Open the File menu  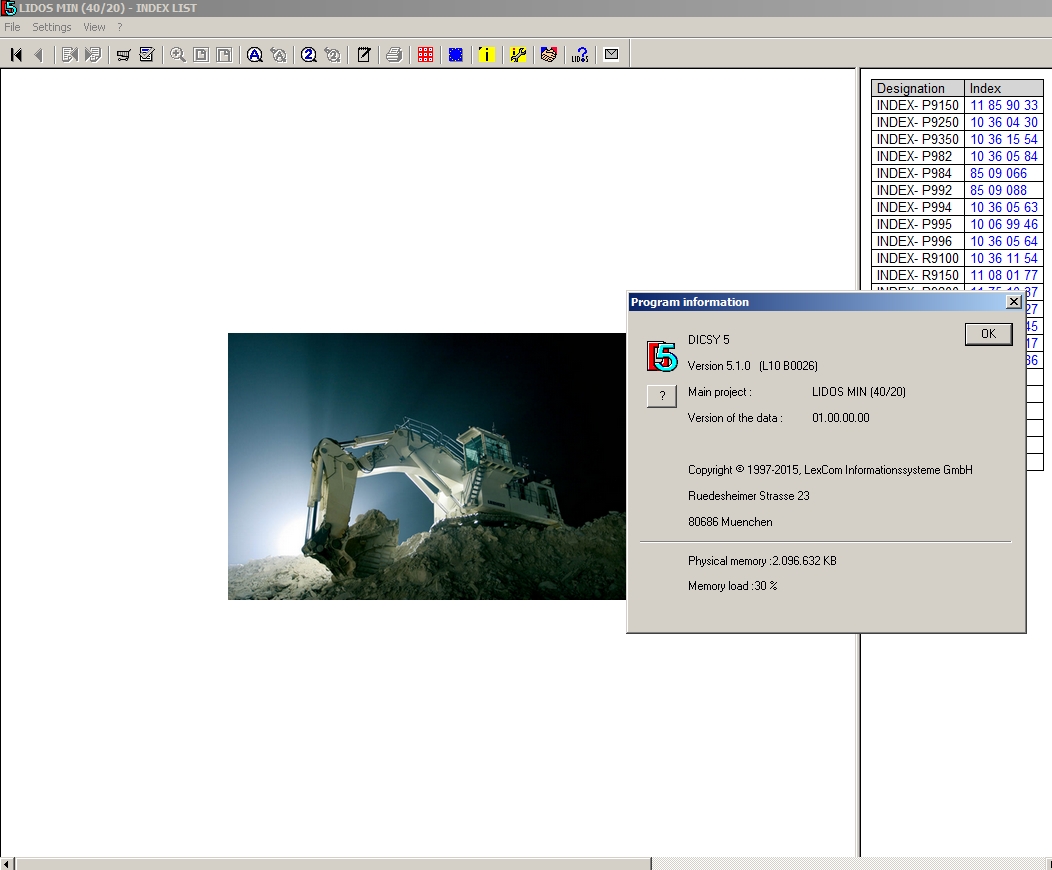(x=12, y=27)
